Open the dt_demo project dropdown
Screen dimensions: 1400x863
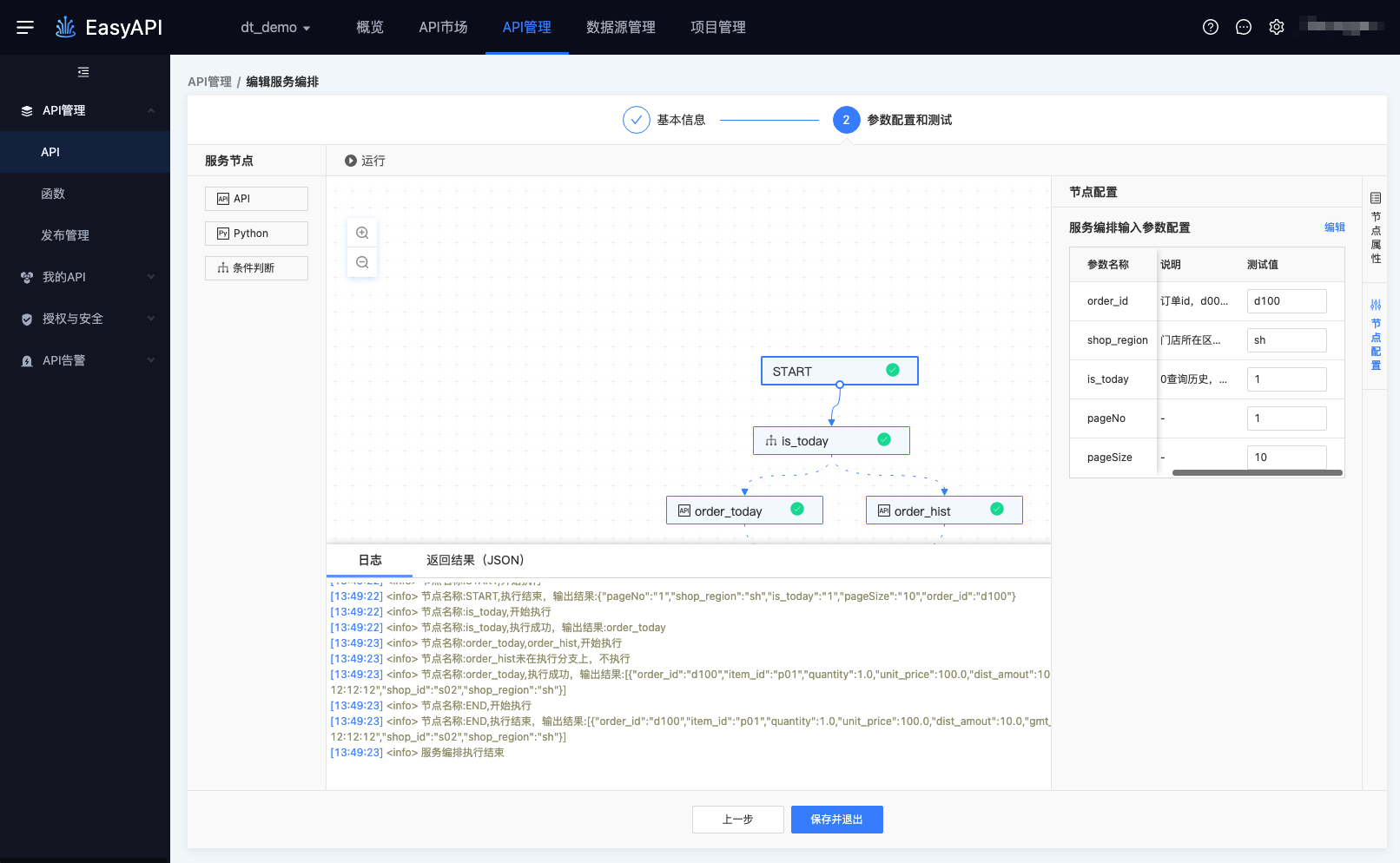275,27
